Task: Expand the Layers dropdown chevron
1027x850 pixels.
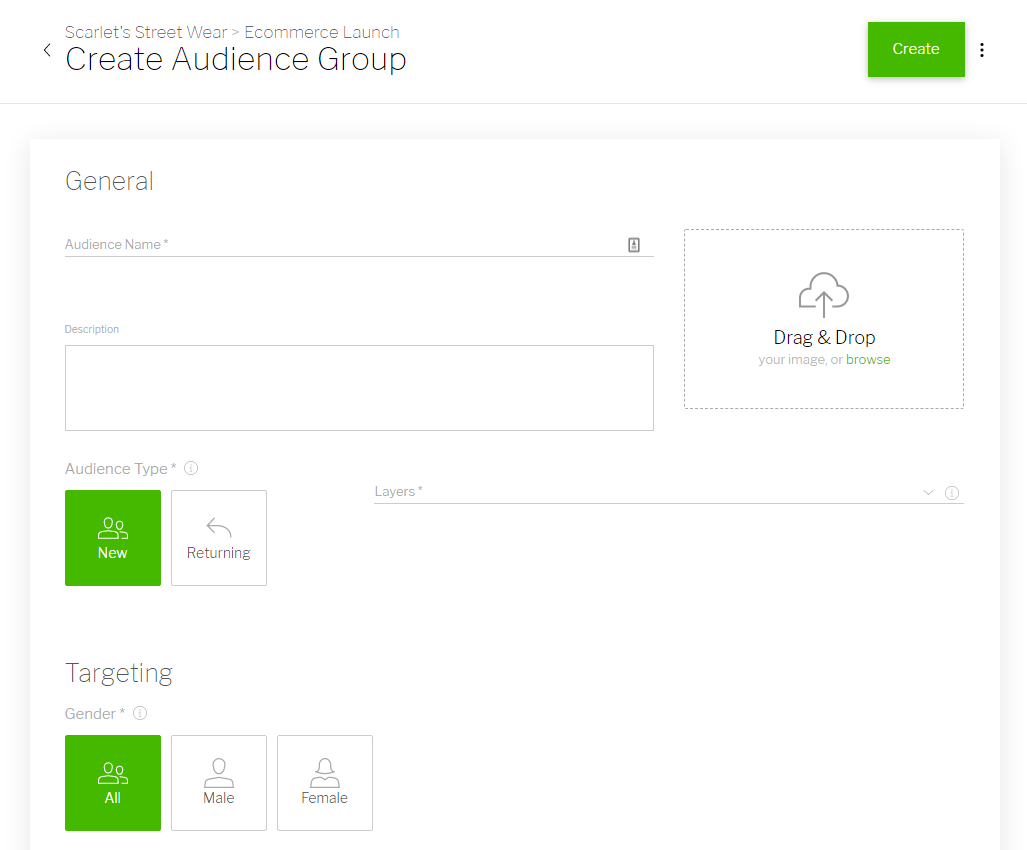Action: pyautogui.click(x=928, y=492)
